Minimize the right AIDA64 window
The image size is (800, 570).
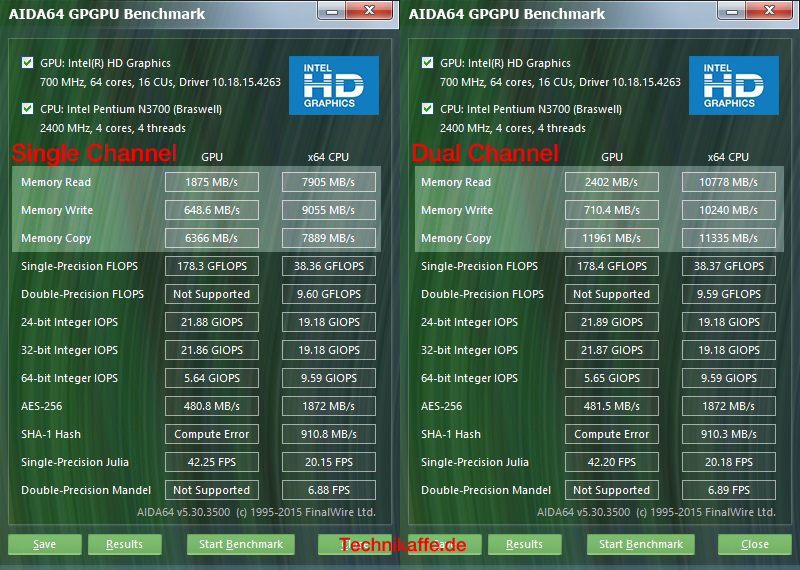click(x=731, y=10)
